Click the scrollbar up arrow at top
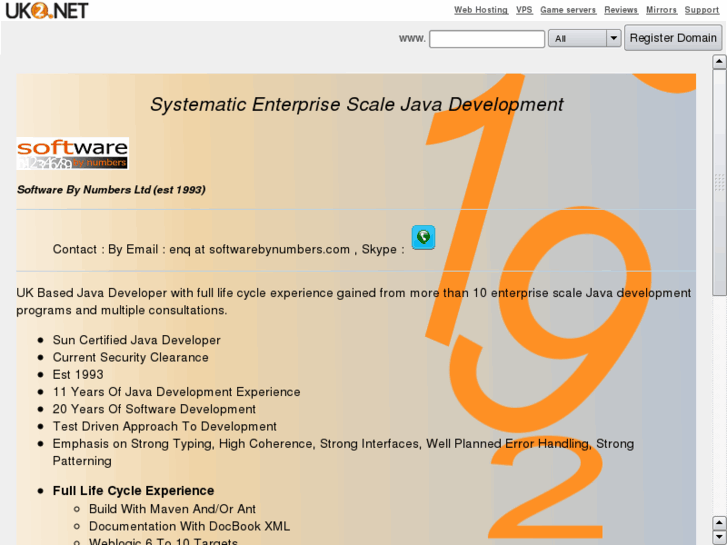Viewport: 727px width, 545px height. (719, 62)
